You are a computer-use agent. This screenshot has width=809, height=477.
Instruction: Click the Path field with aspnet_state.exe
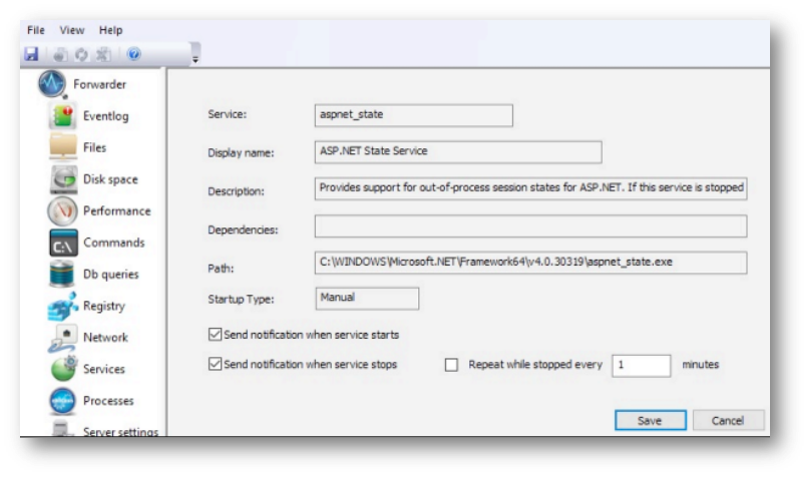[531, 262]
